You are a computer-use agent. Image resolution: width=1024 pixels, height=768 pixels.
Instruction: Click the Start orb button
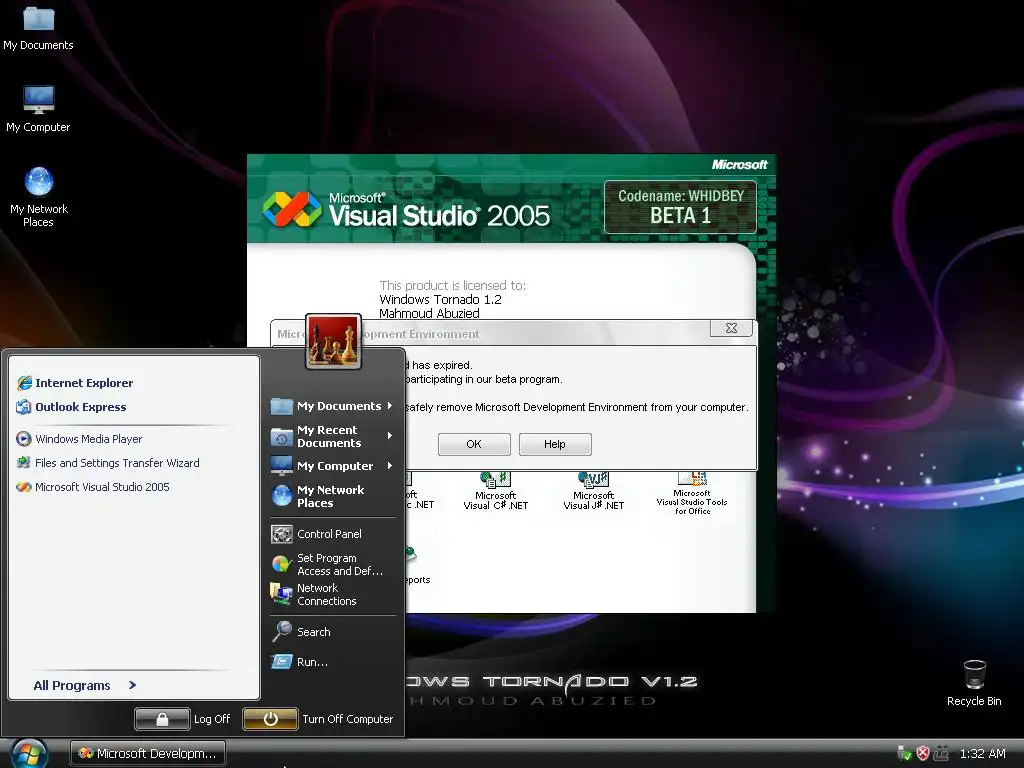tap(29, 754)
